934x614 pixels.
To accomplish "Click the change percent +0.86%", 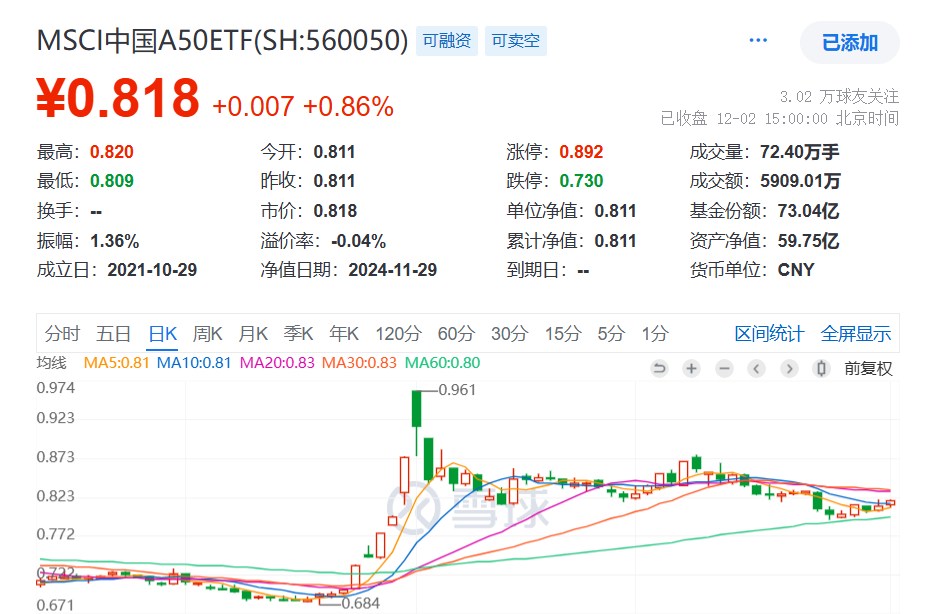I will point(348,107).
